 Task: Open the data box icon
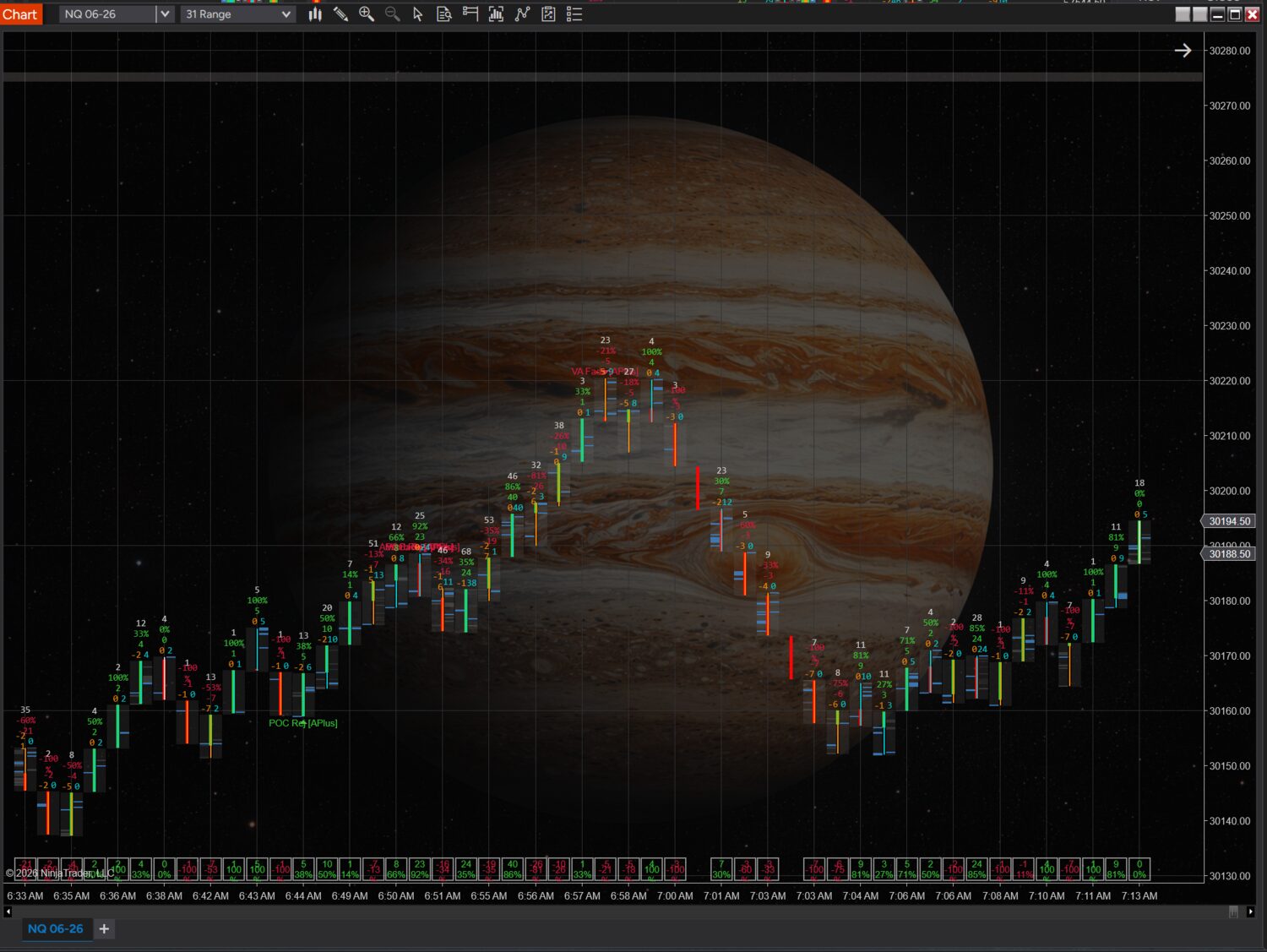(444, 14)
